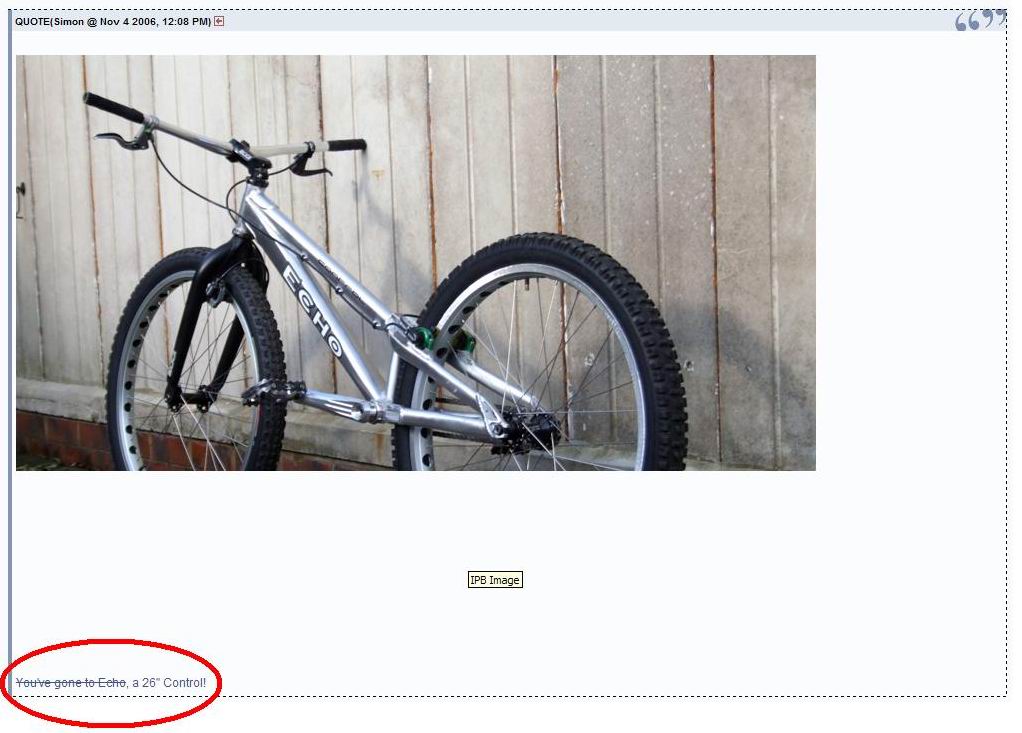Click the left black handlebar grip
This screenshot has width=1022, height=733.
113,108
